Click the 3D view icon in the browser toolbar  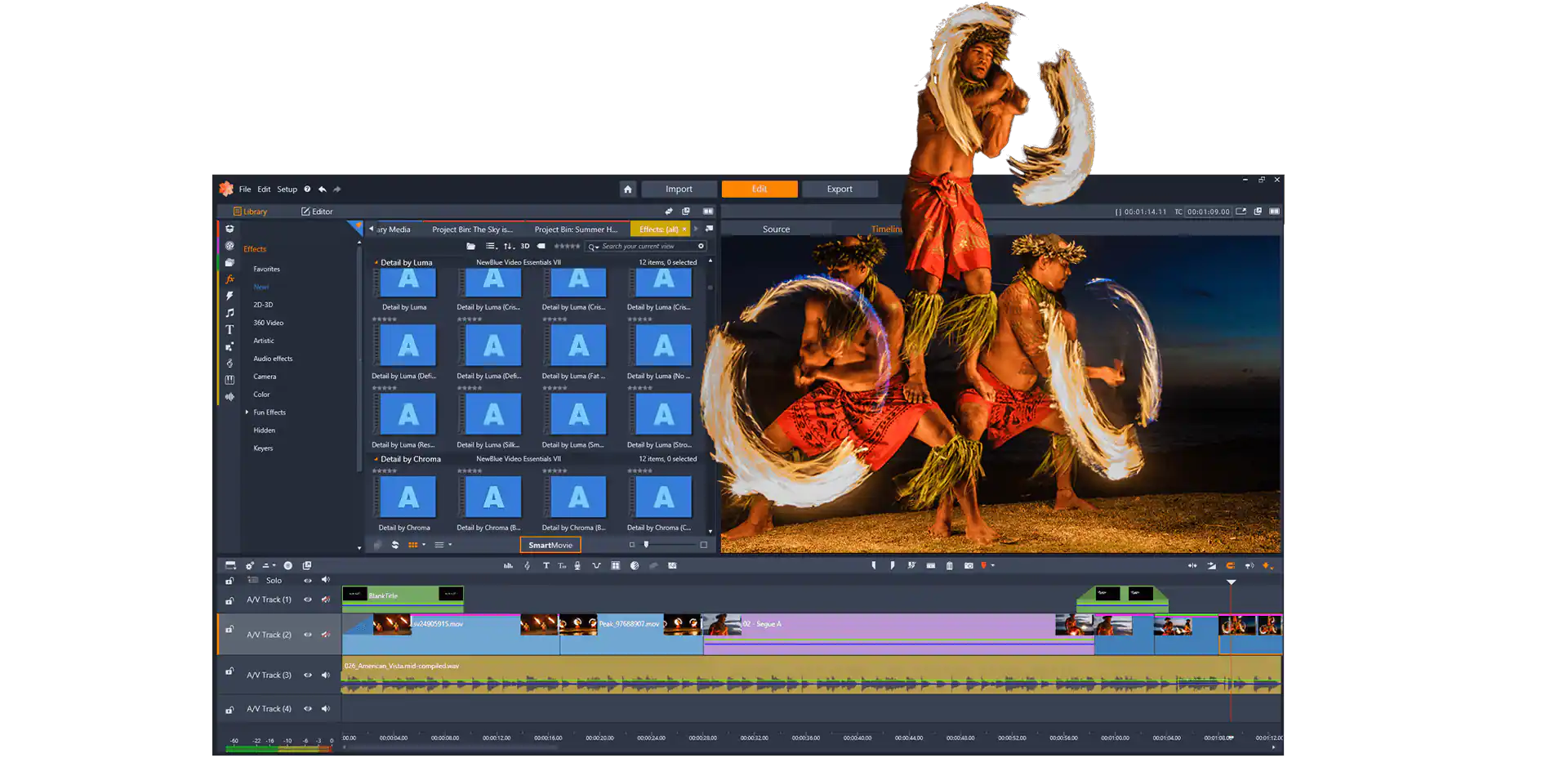tap(523, 246)
